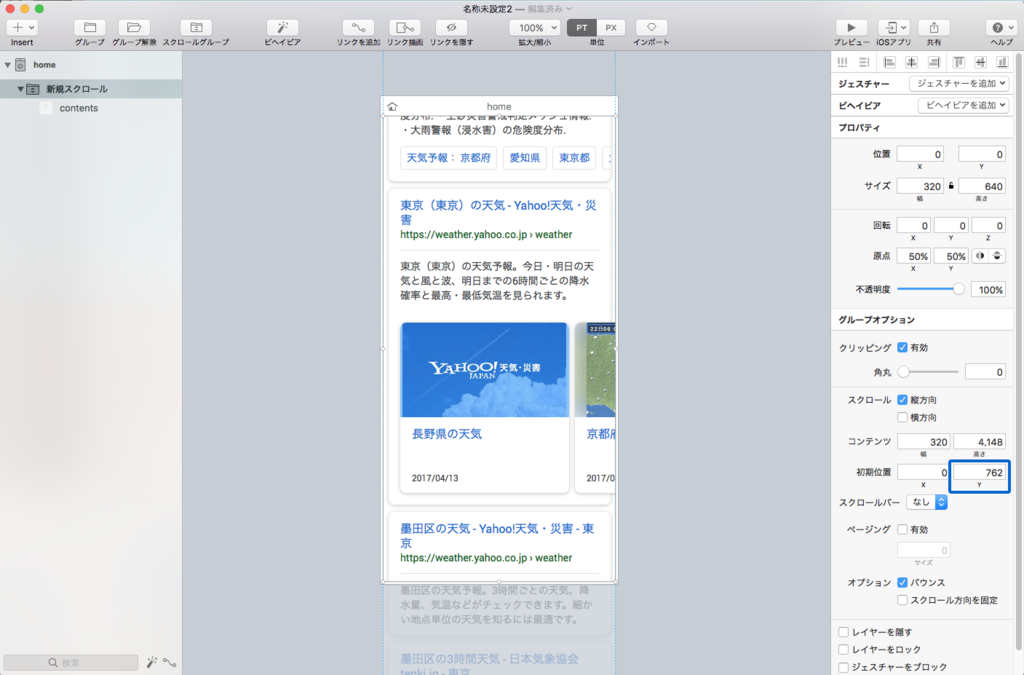Align bottom edges icon in inspector
The height and width of the screenshot is (675, 1024).
pyautogui.click(x=1002, y=62)
